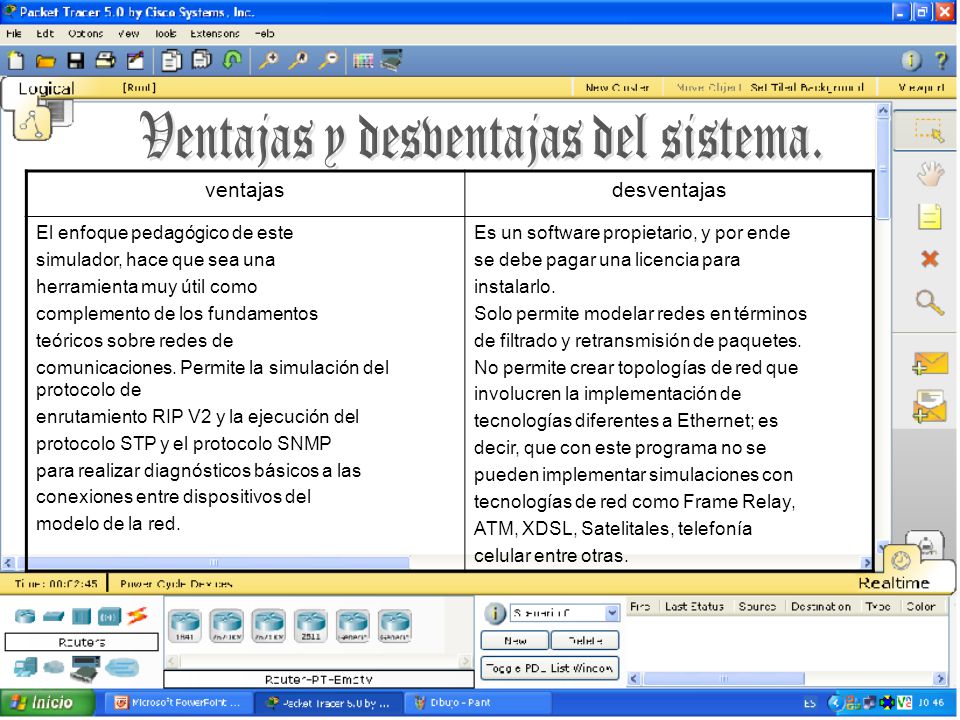Image resolution: width=960 pixels, height=720 pixels.
Task: Click the Zoom Reset magnifier icon
Action: [x=299, y=60]
